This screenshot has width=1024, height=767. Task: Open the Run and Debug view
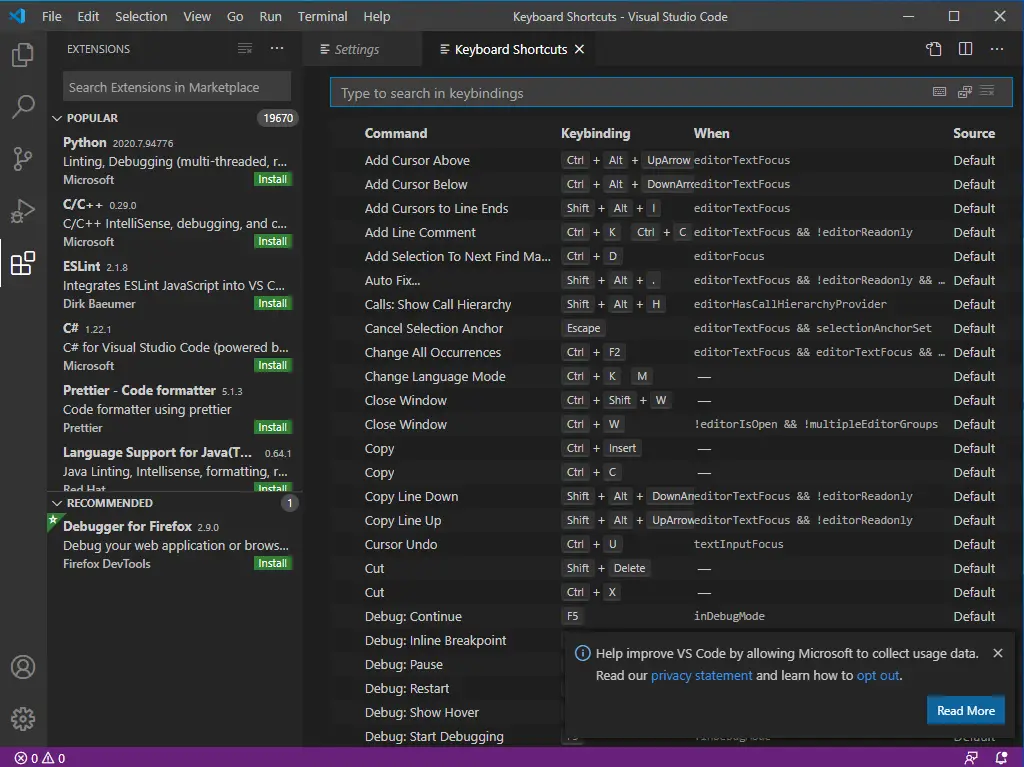coord(23,211)
